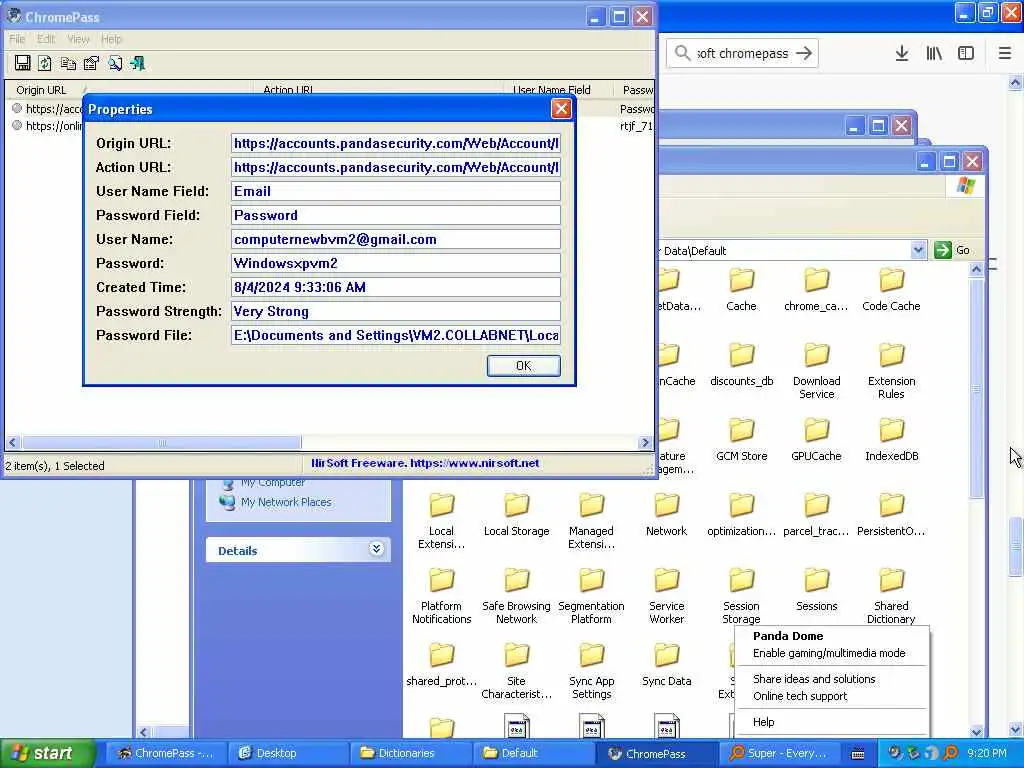Select Enable gaming/multimedia mode menu entry

829,653
